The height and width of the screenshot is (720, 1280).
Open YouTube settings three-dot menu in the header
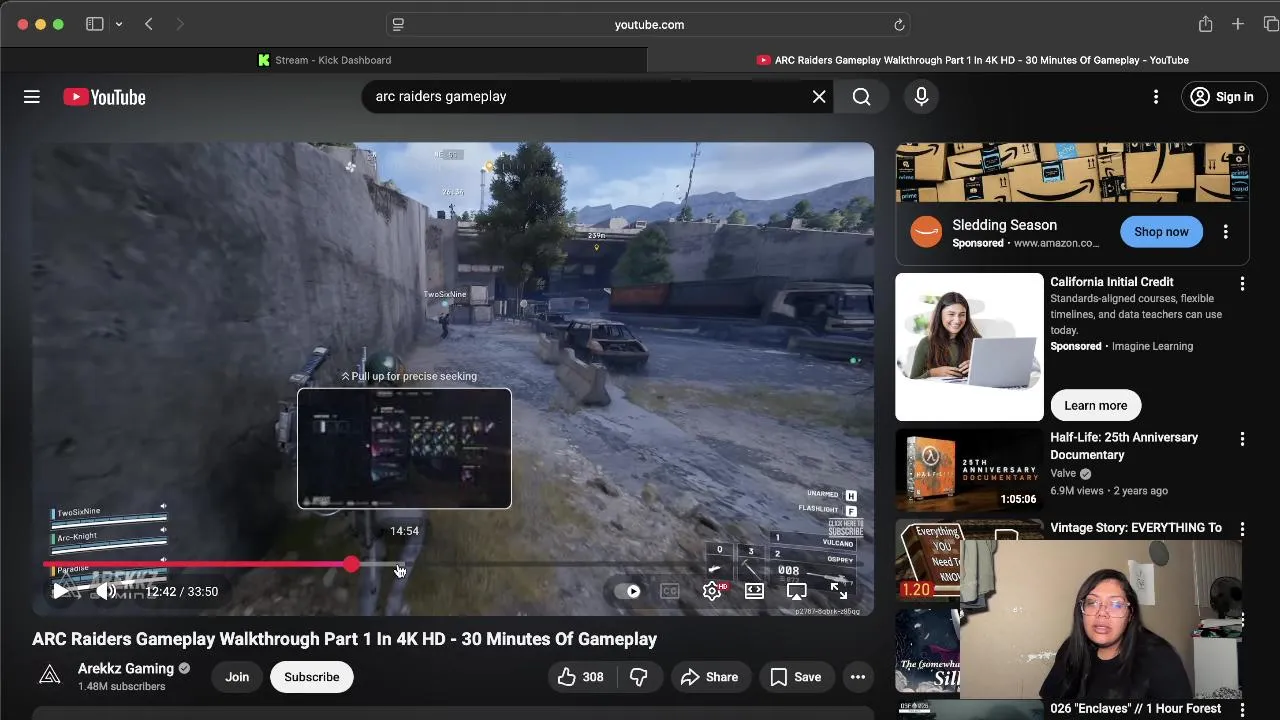(x=1156, y=97)
